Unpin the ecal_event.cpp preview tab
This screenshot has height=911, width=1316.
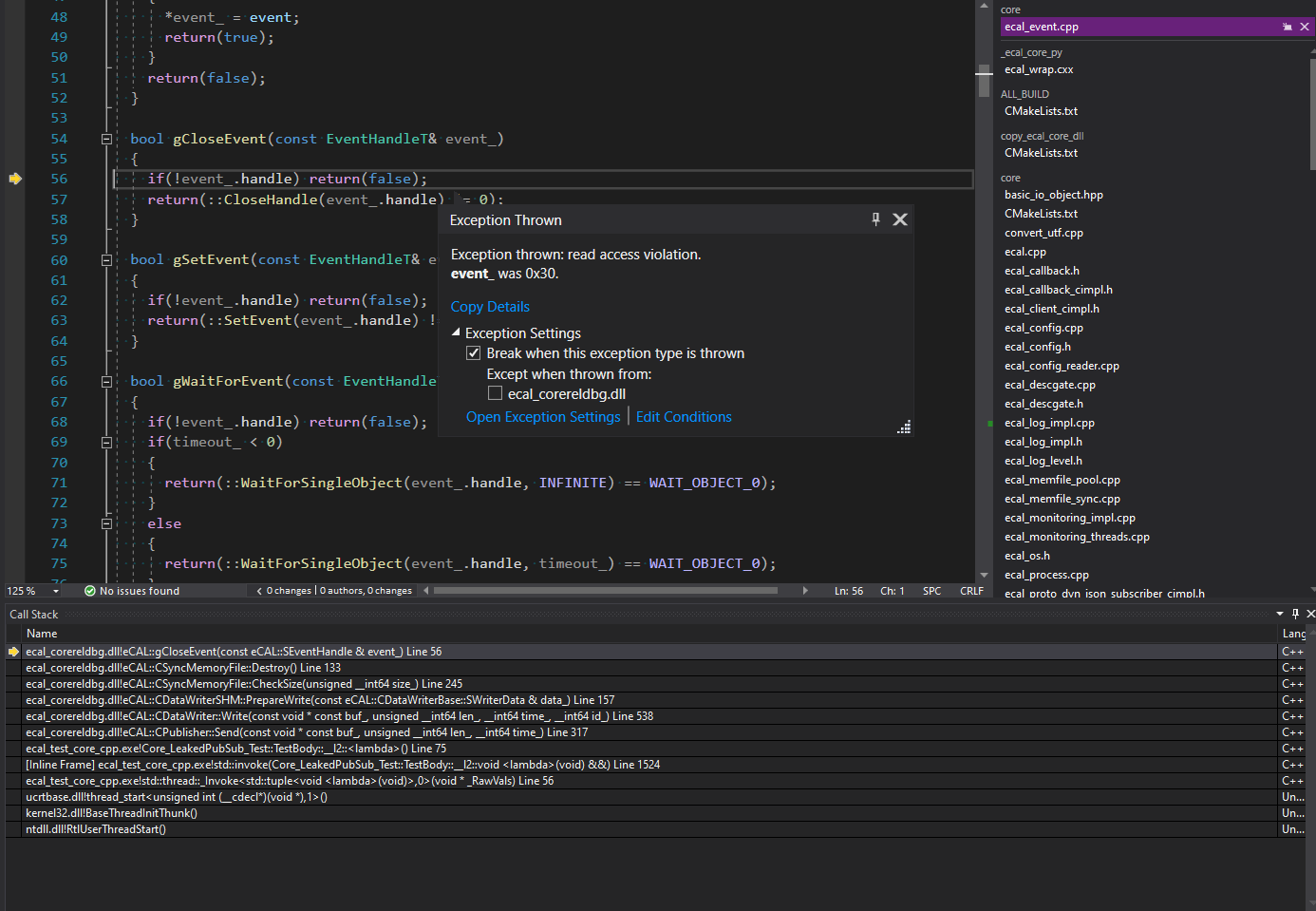point(1288,26)
